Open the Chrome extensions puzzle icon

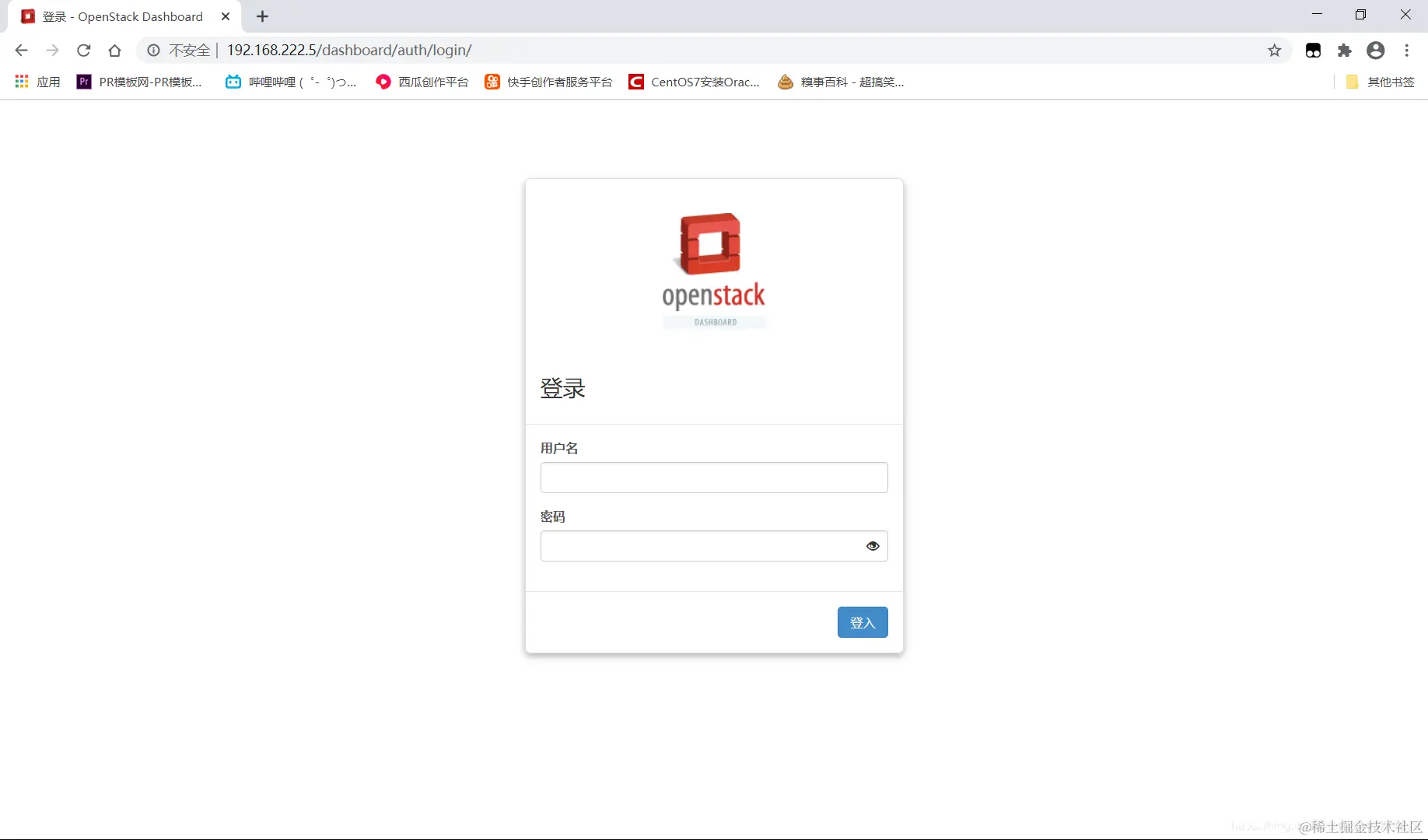click(x=1346, y=50)
